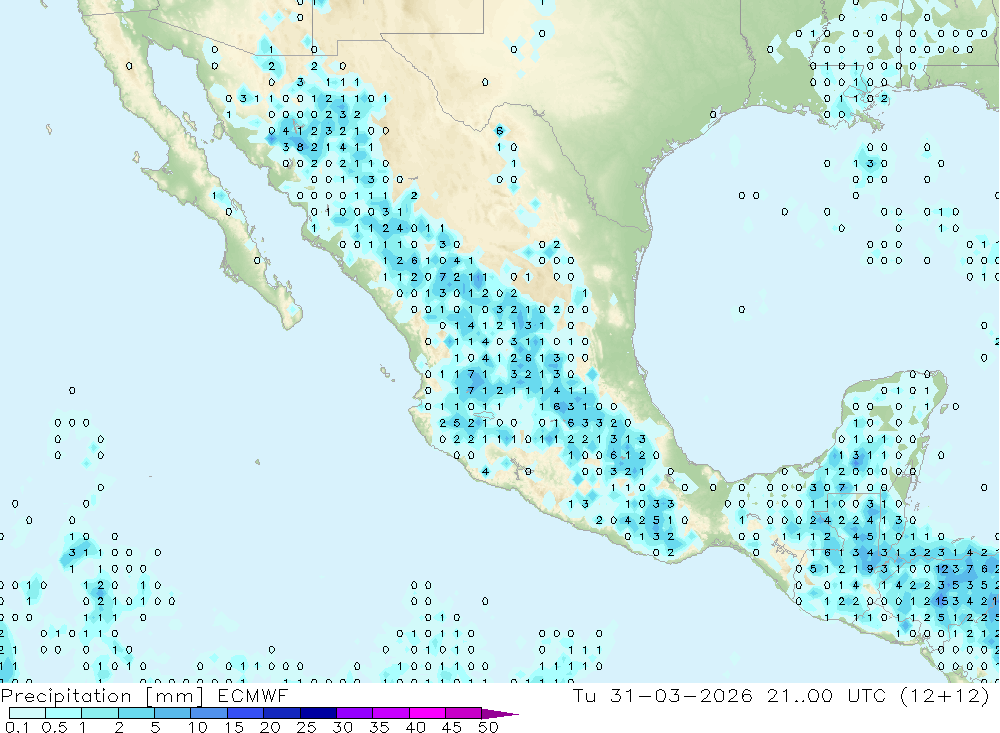The width and height of the screenshot is (1000, 733).
Task: Click the '45' legend scale label
Action: click(452, 727)
